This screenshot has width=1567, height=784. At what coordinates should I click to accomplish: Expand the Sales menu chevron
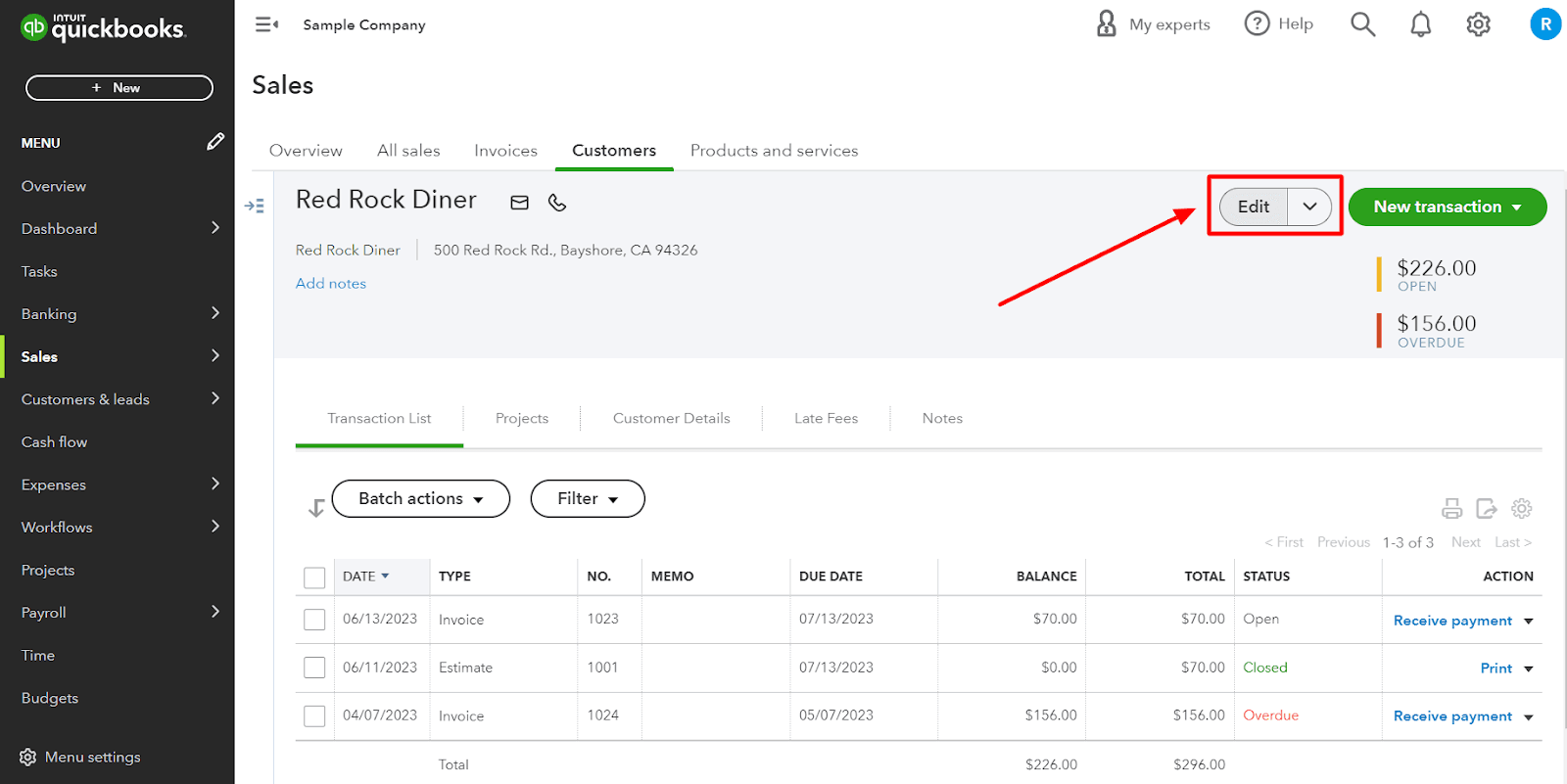(x=215, y=355)
